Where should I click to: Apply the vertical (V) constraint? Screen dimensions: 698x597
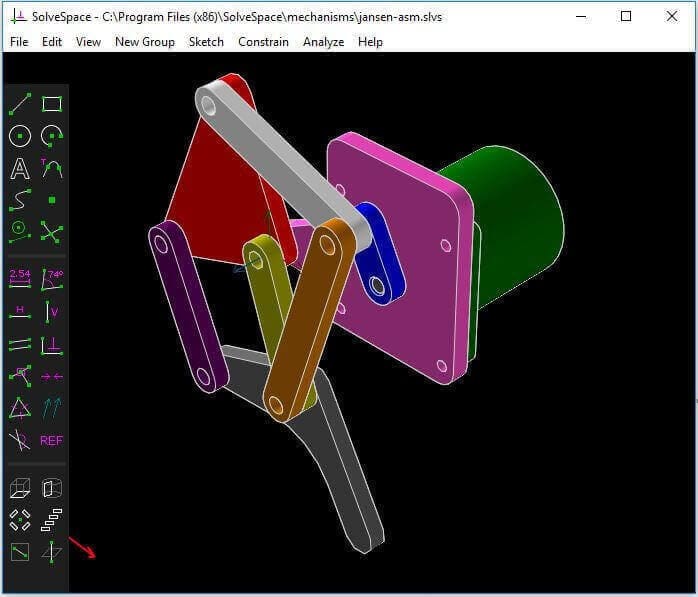coord(52,311)
